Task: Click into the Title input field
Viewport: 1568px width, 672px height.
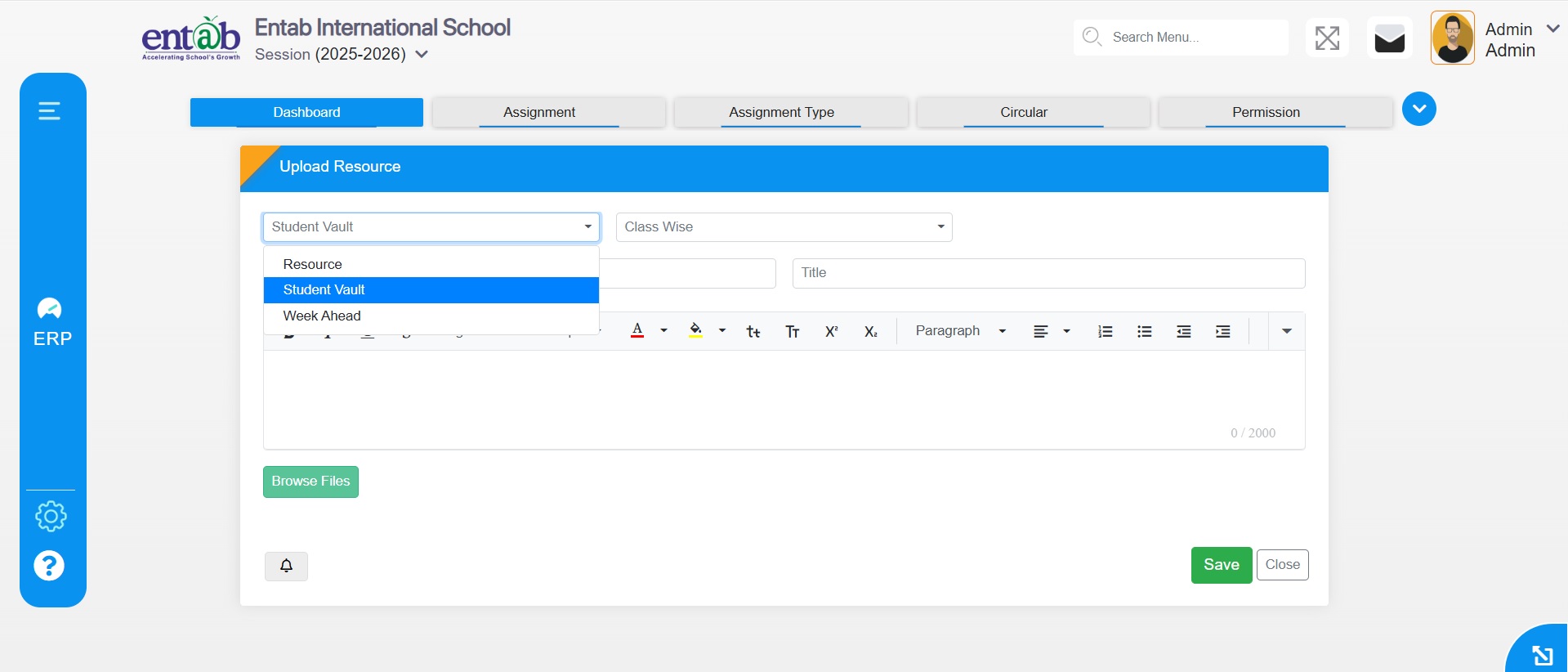Action: [x=1048, y=273]
